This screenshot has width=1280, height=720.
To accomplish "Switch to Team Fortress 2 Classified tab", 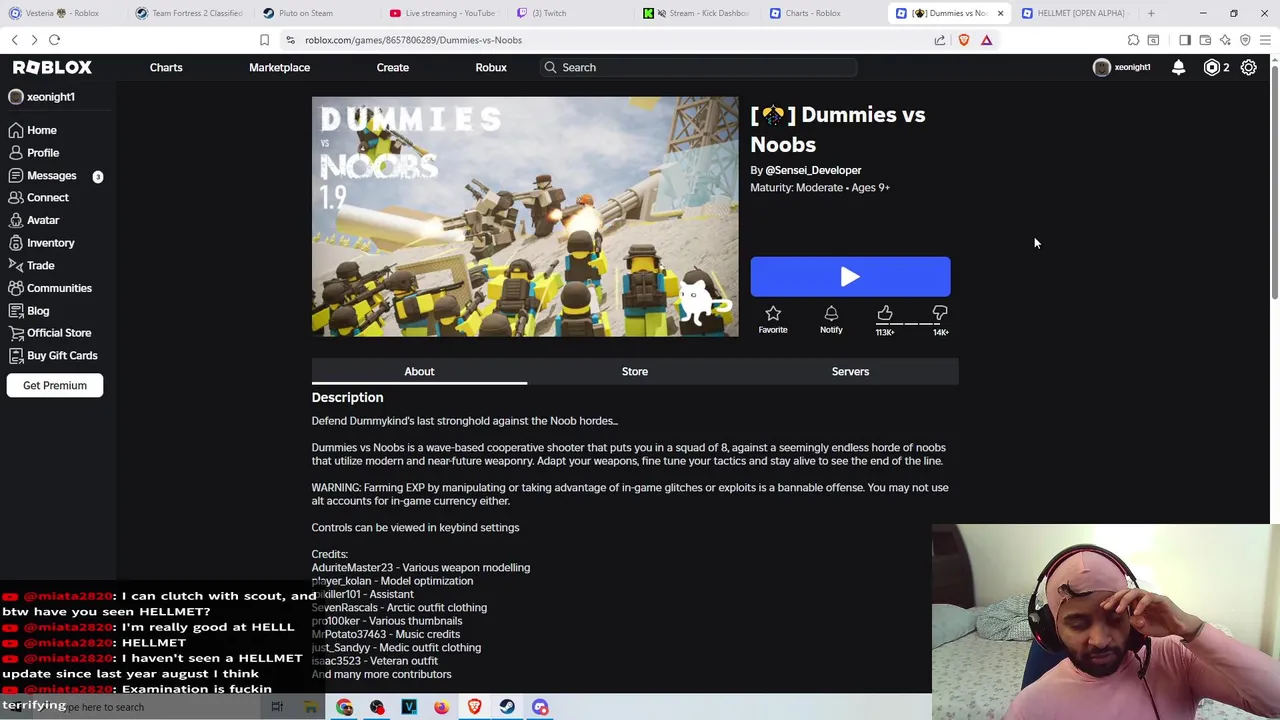I will pyautogui.click(x=188, y=13).
